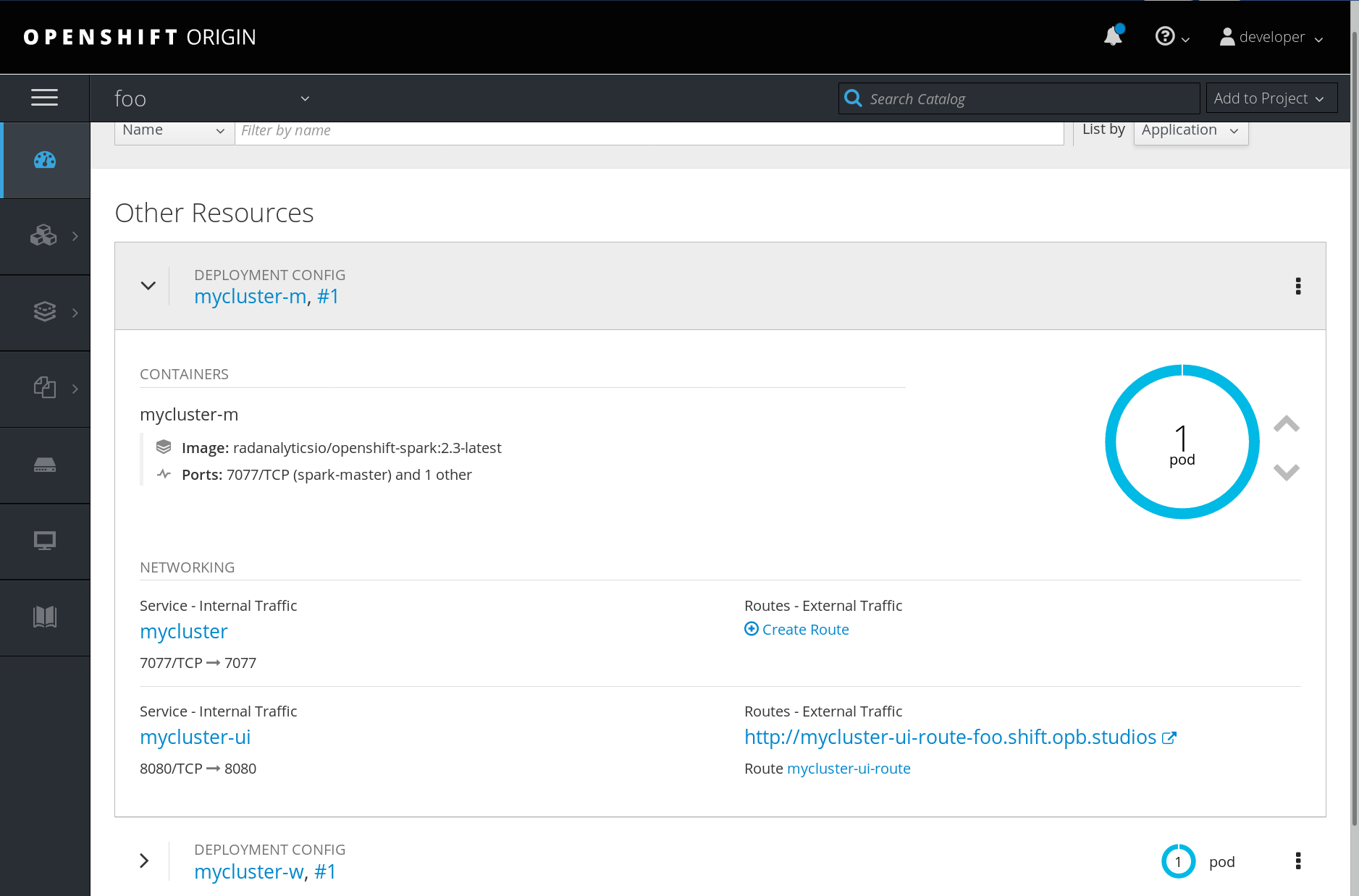This screenshot has height=896, width=1359.
Task: Open the Add to Project menu
Action: click(x=1270, y=98)
